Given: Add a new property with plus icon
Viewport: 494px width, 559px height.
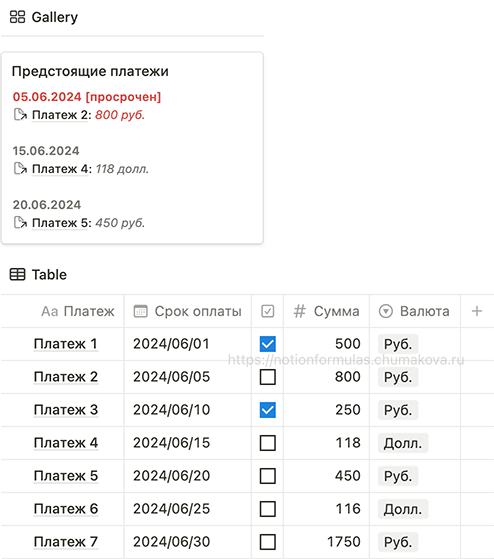Looking at the screenshot, I should [x=477, y=311].
